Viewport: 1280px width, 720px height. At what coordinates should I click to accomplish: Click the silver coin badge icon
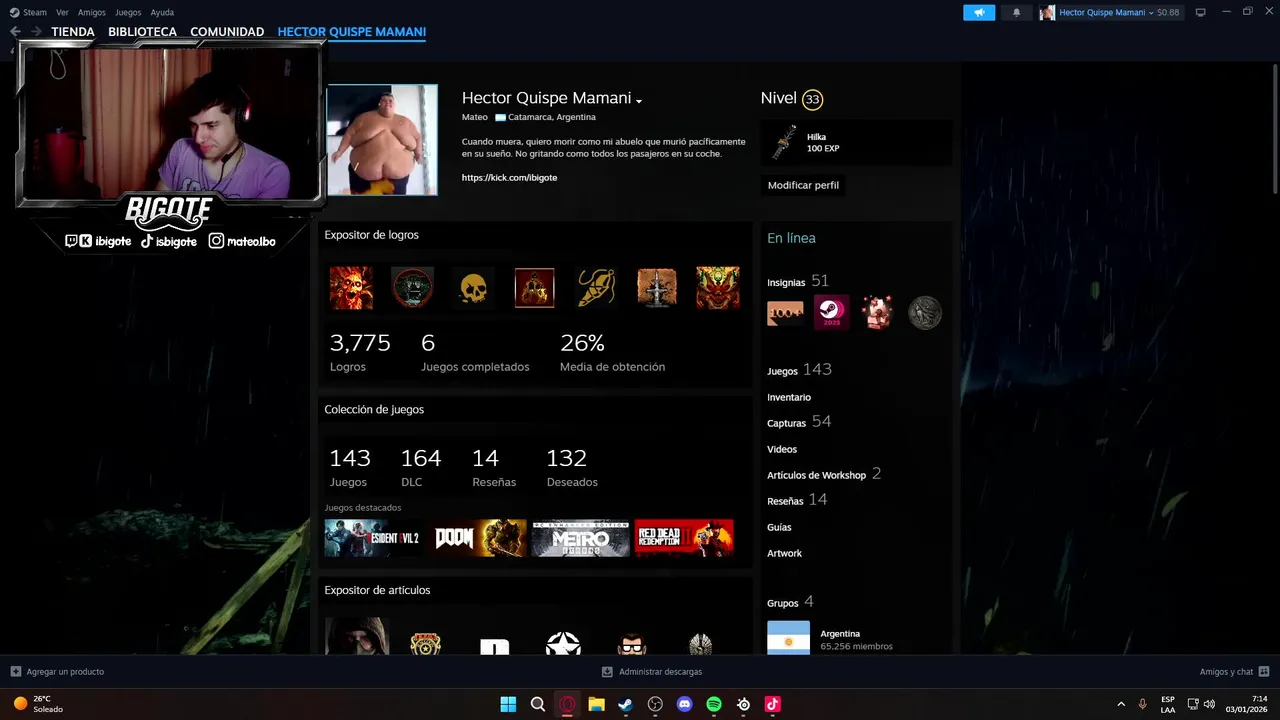click(x=925, y=313)
